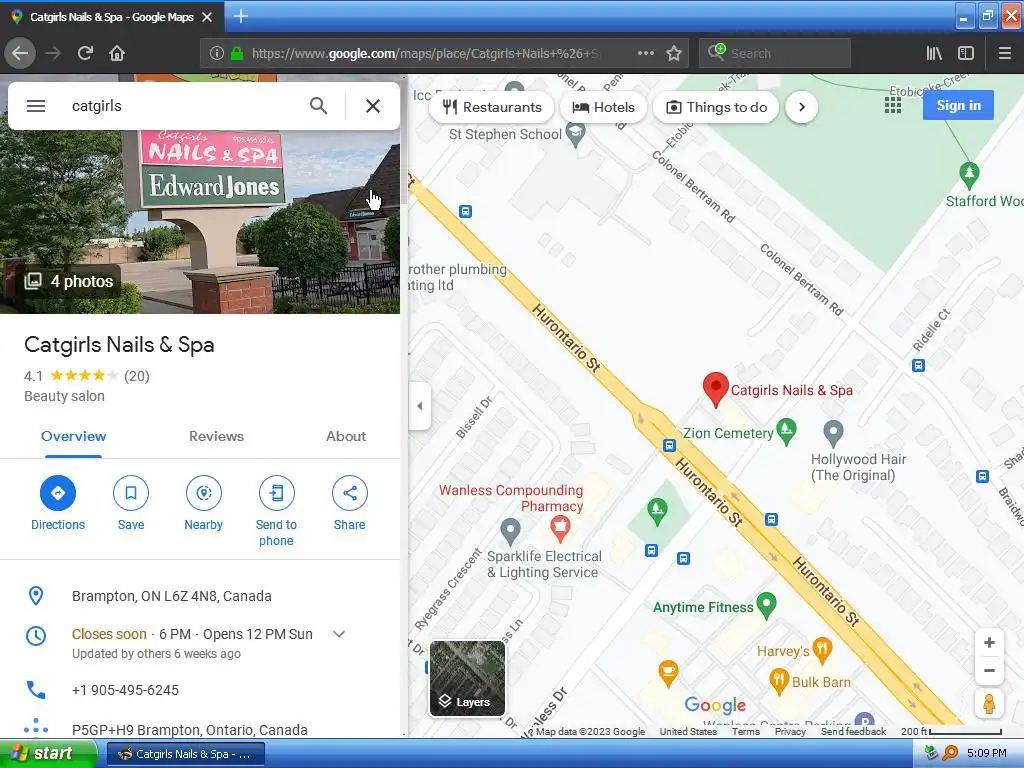Zoom out the map with minus
The height and width of the screenshot is (768, 1024).
point(989,671)
